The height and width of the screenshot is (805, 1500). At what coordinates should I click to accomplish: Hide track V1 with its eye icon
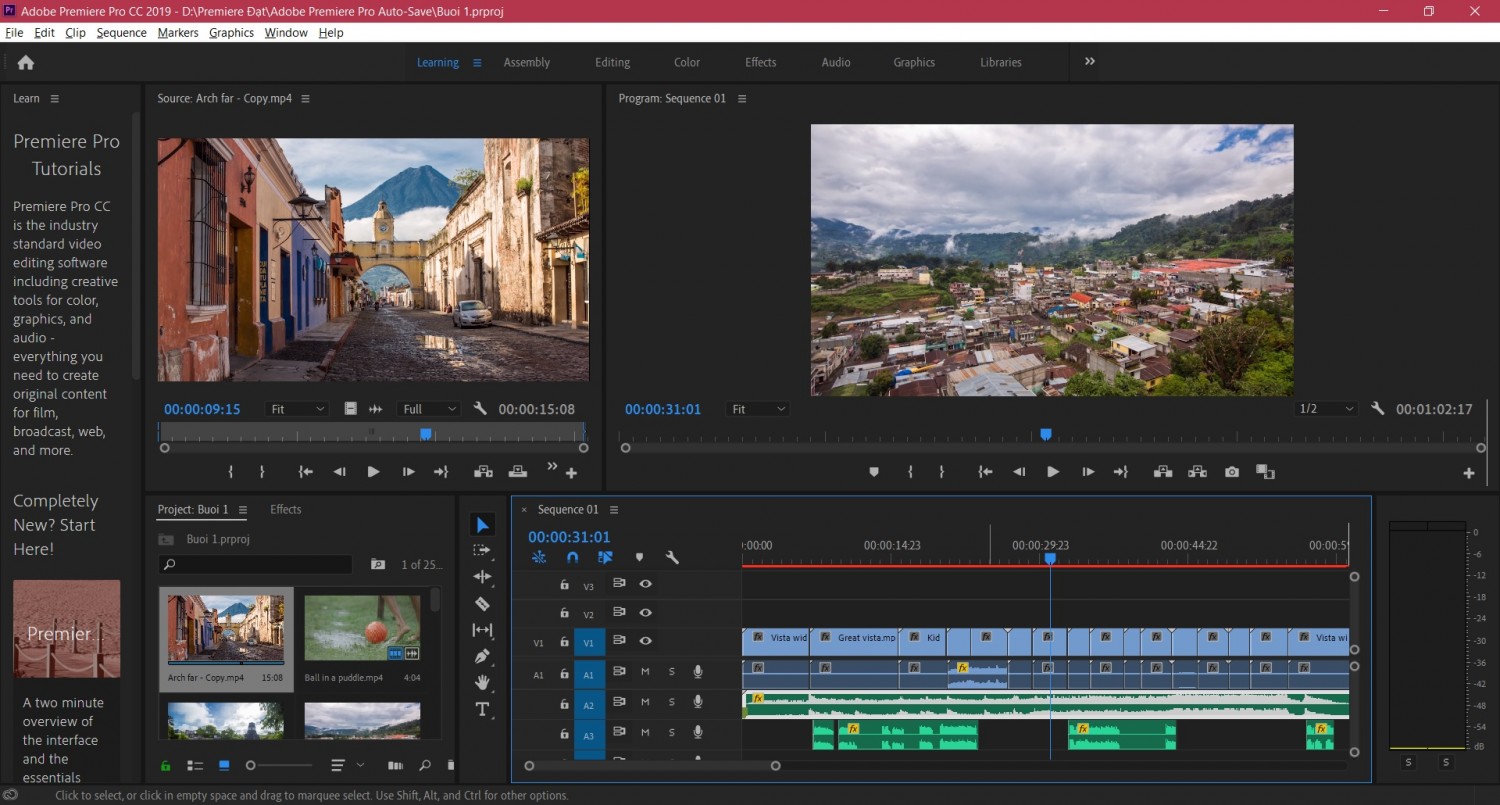click(646, 641)
